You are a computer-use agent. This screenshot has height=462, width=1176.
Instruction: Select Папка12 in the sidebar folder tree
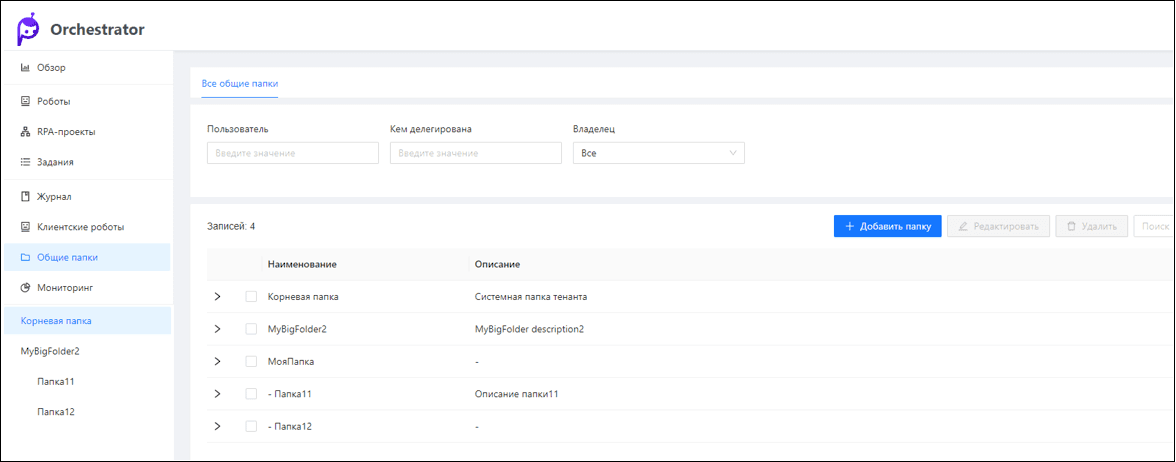pyautogui.click(x=56, y=412)
